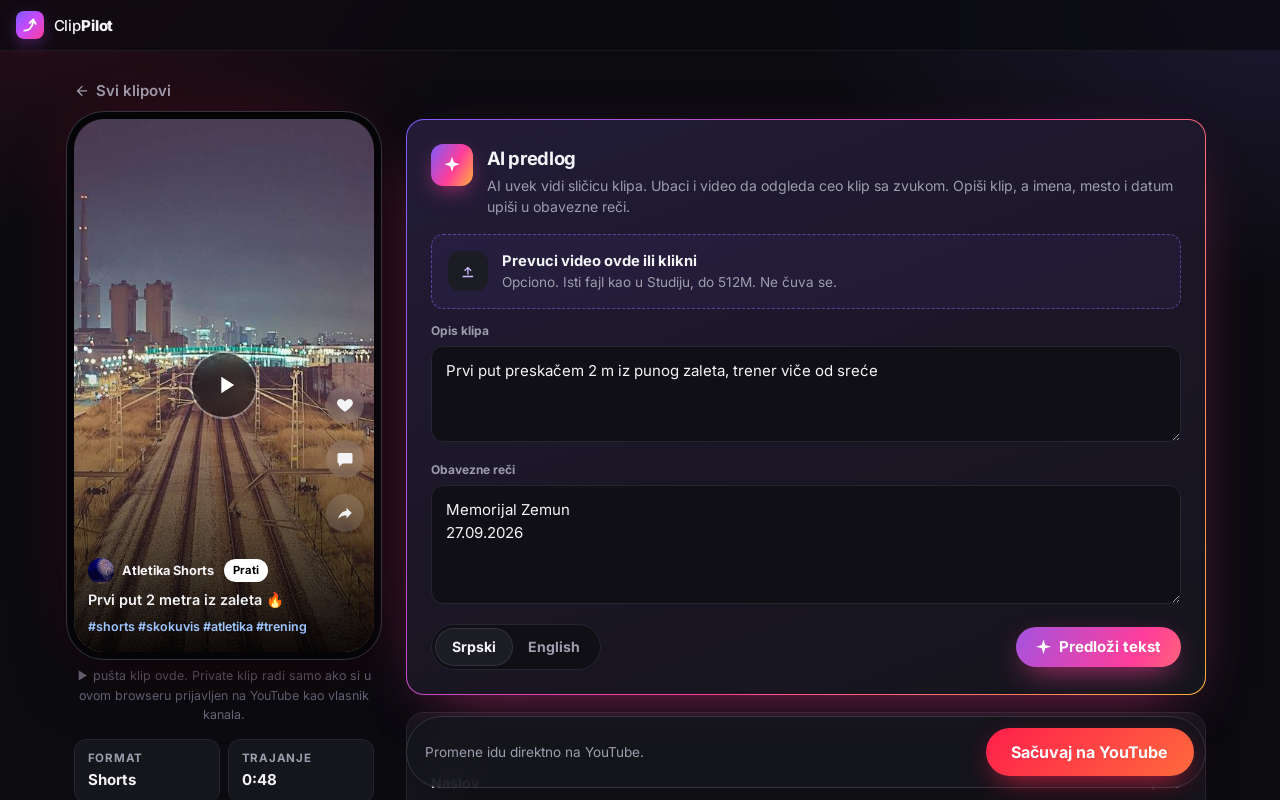
Task: Click the hashtags line #shorts #skokuvis
Action: coord(197,627)
